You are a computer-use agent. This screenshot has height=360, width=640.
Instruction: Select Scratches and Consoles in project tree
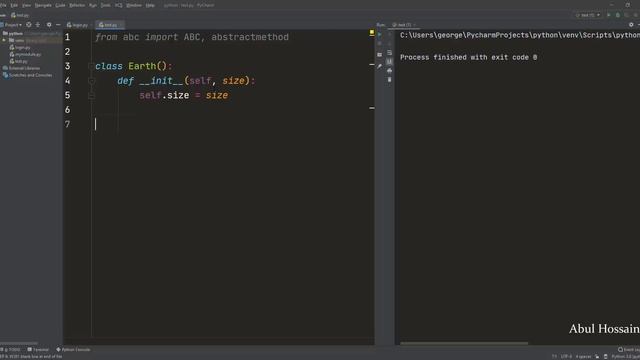(x=28, y=75)
